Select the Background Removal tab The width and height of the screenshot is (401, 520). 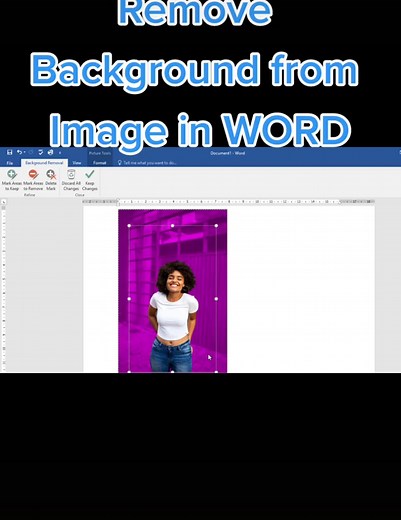pos(44,163)
